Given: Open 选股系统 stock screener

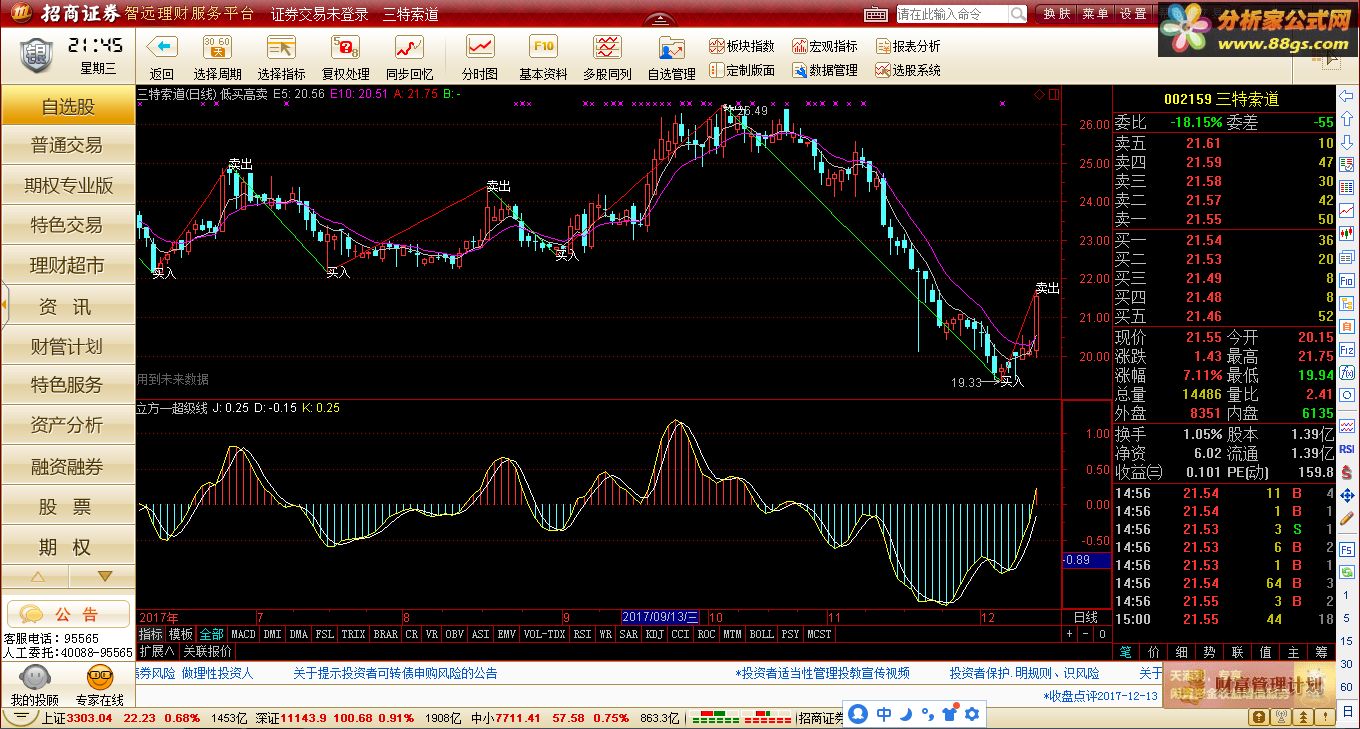Looking at the screenshot, I should tap(908, 70).
